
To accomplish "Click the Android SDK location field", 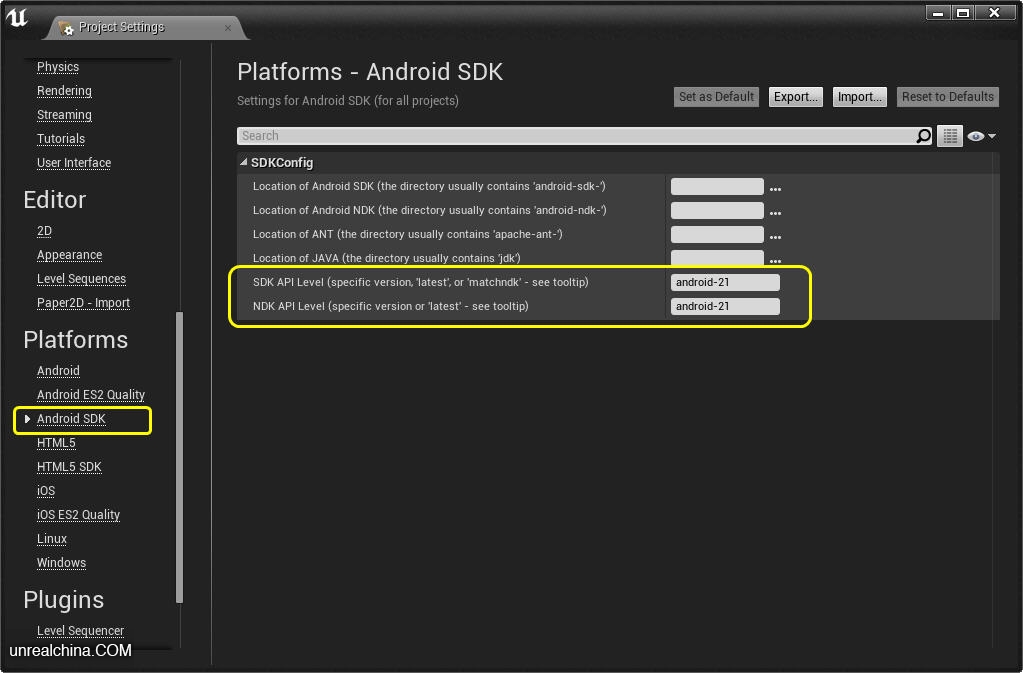I will [x=717, y=187].
